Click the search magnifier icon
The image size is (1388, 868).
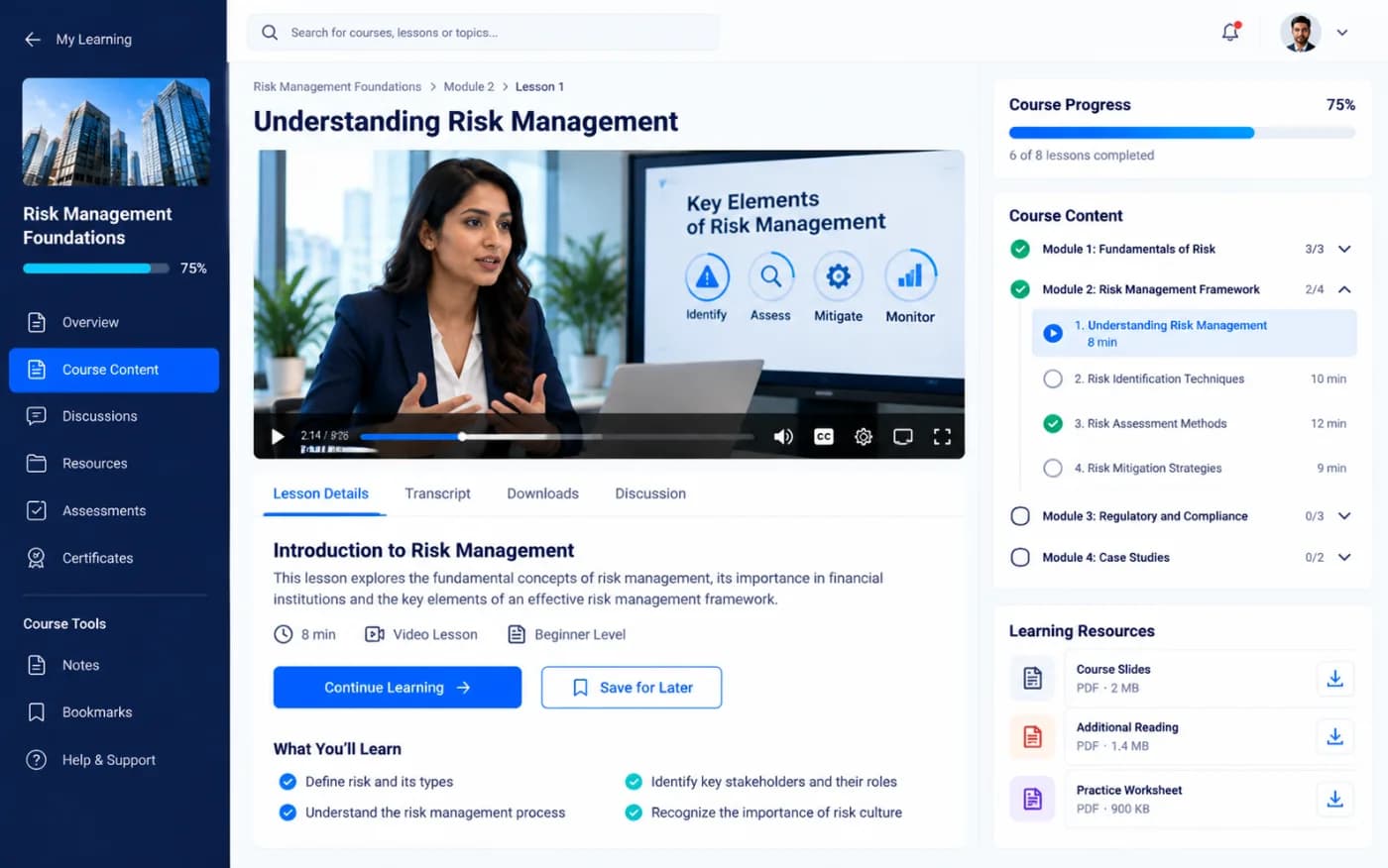coord(270,33)
